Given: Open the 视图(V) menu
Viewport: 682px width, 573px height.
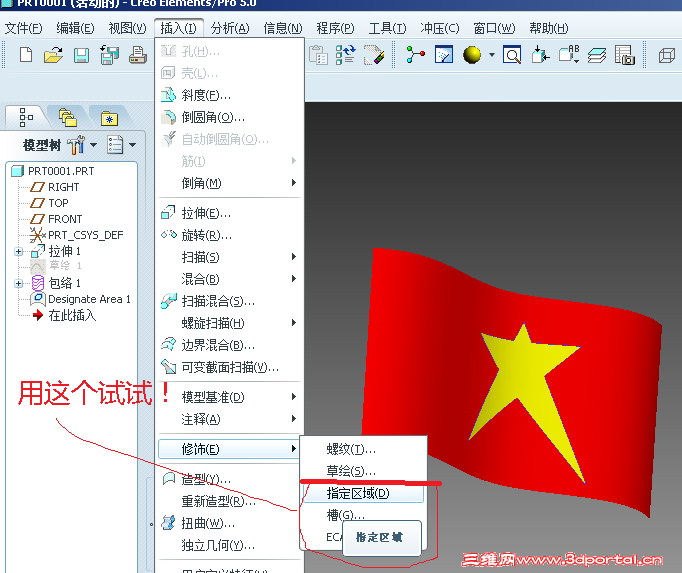Looking at the screenshot, I should tap(127, 28).
